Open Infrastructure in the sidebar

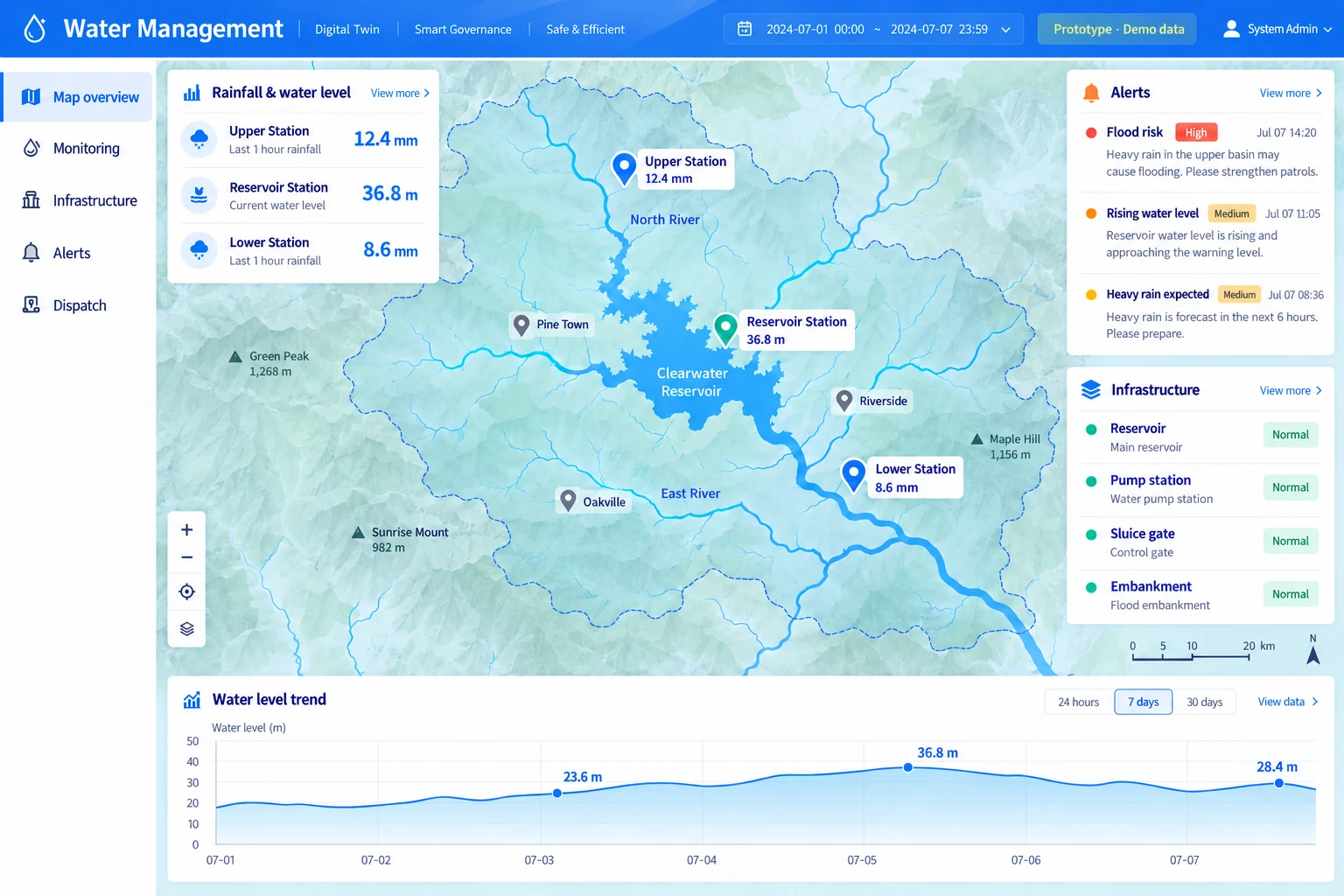pos(78,200)
